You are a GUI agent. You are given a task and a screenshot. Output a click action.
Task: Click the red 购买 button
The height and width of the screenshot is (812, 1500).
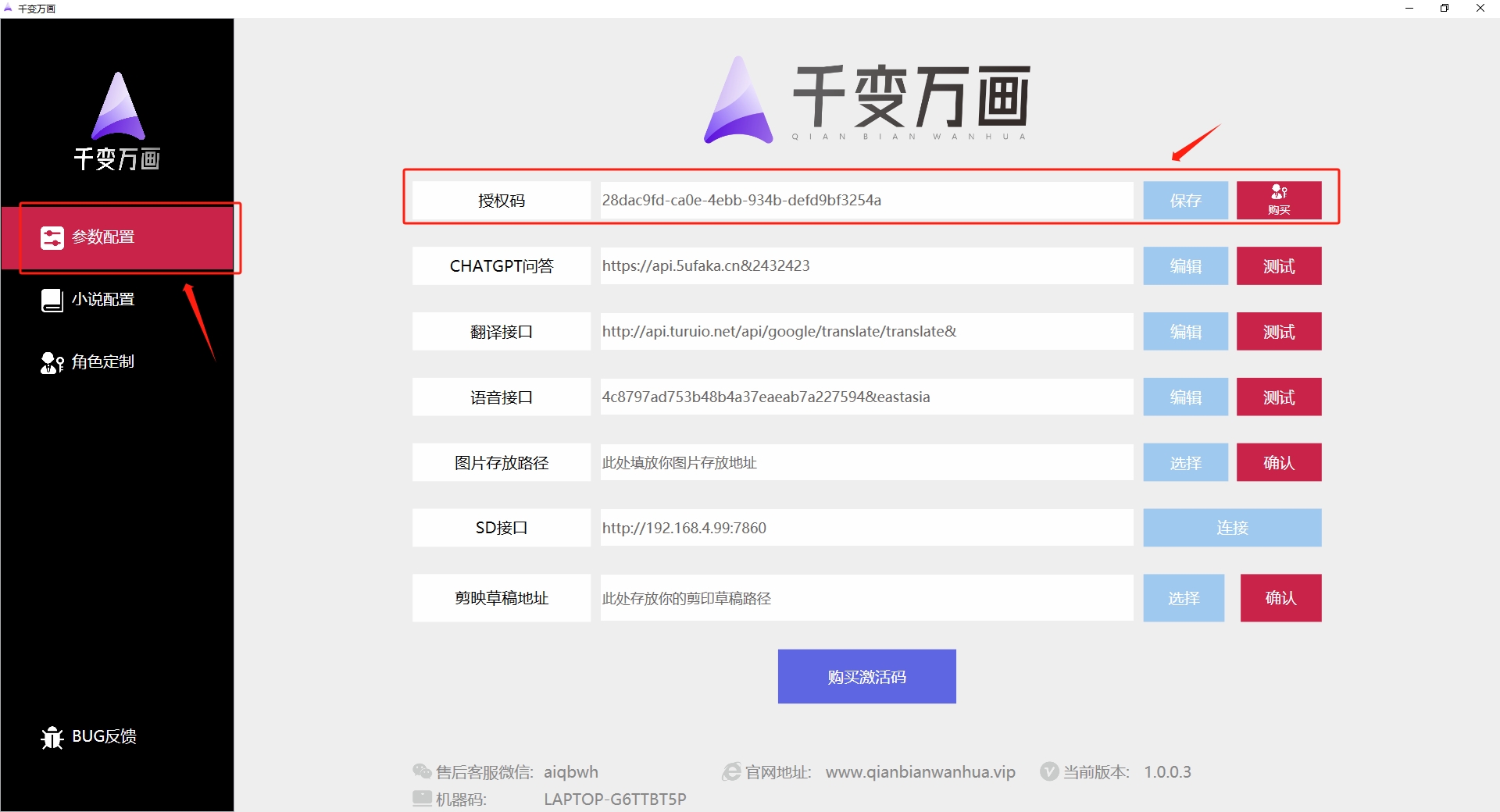tap(1279, 201)
